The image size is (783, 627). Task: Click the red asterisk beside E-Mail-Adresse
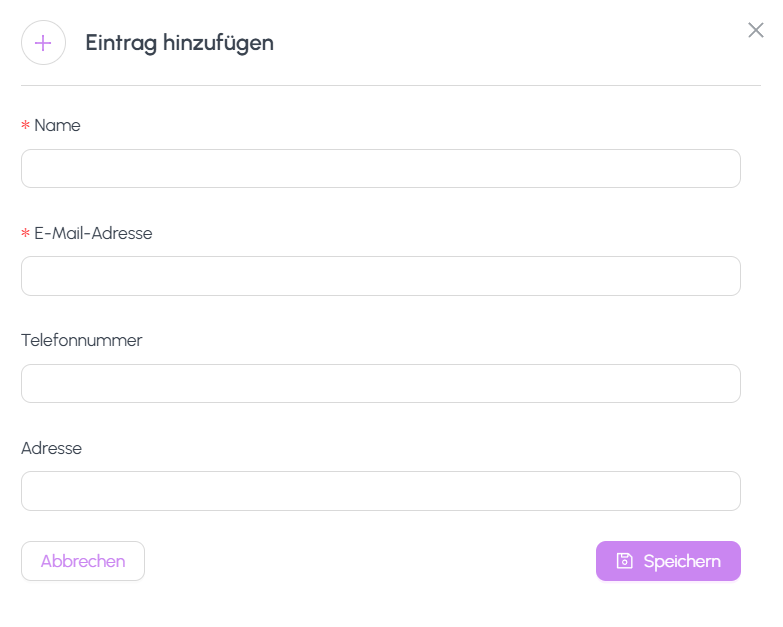[26, 234]
